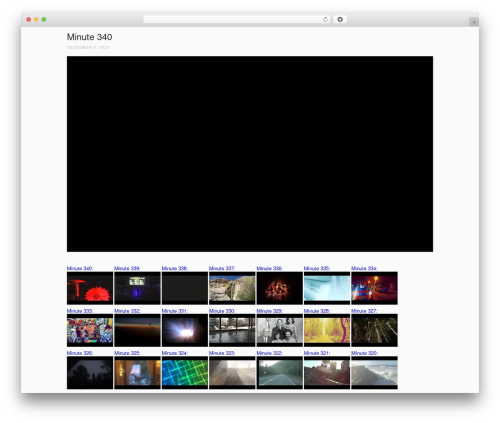Click the Minute 331 link
The width and height of the screenshot is (500, 423).
point(175,311)
